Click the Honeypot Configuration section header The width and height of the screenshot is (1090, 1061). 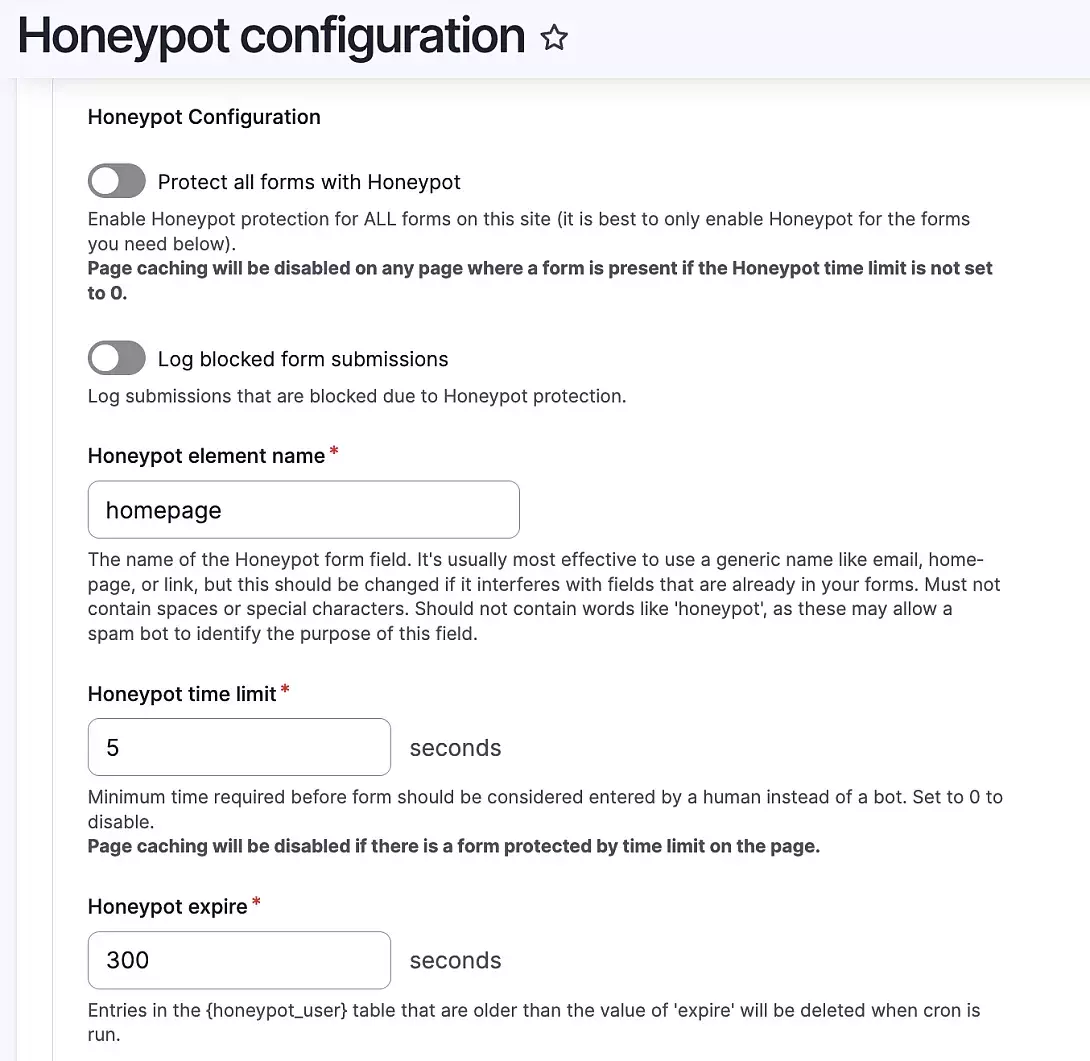[x=204, y=117]
